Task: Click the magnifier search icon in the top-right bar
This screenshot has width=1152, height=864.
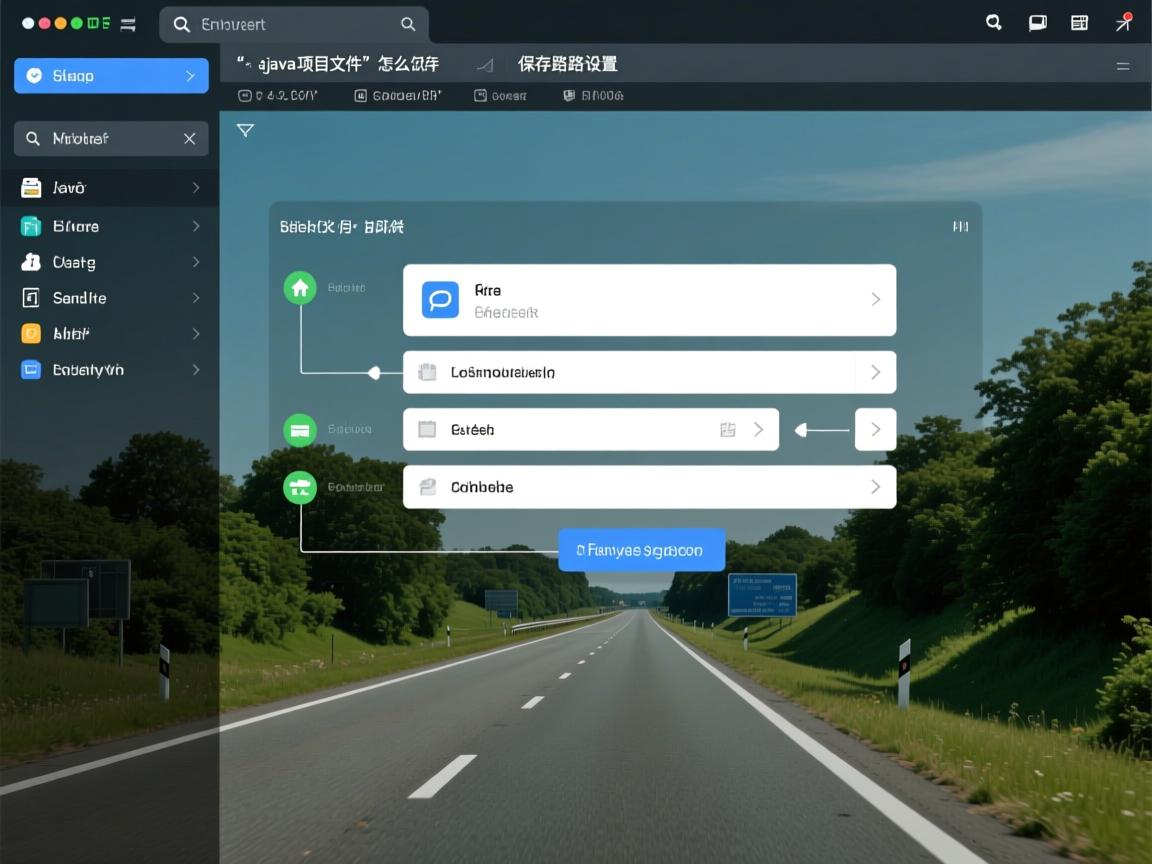Action: [x=993, y=21]
